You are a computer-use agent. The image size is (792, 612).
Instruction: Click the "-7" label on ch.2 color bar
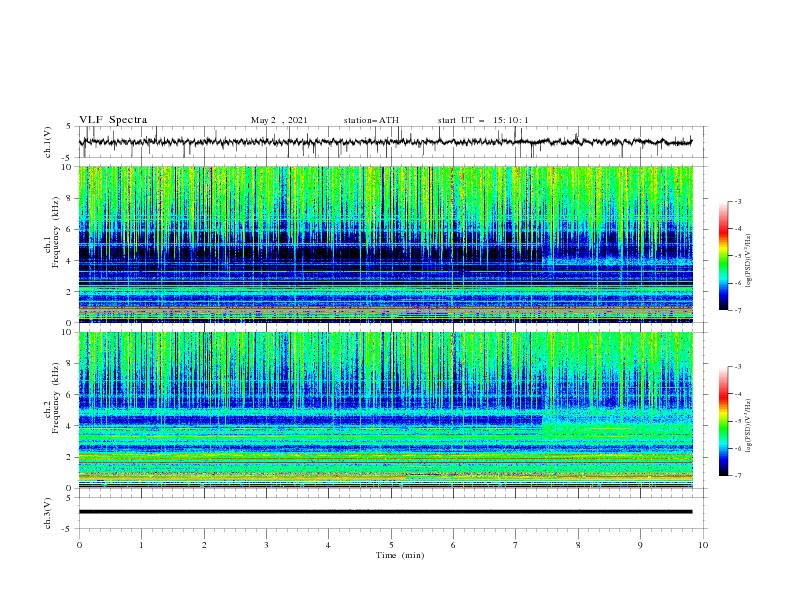tap(737, 476)
